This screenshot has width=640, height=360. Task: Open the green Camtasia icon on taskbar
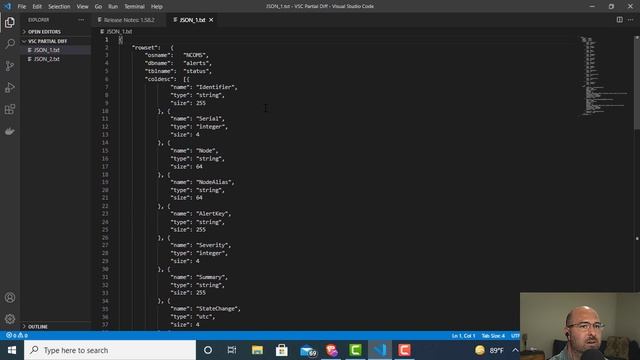(x=355, y=350)
